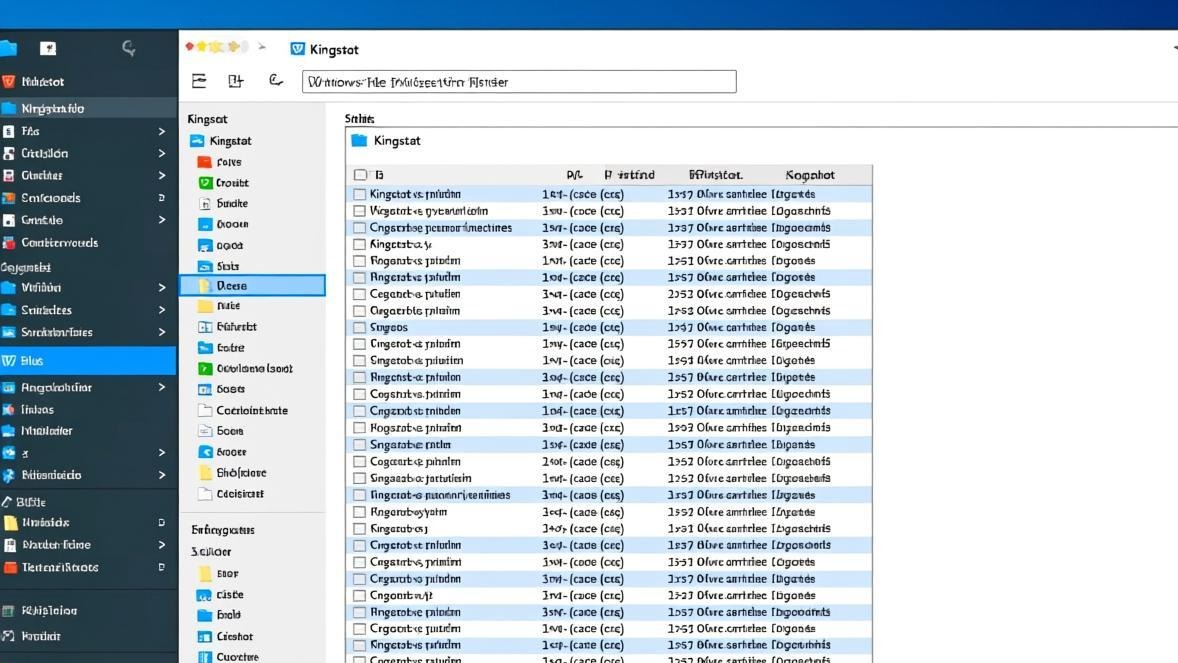Click the pin icon atop the dark sidebar

click(48, 49)
